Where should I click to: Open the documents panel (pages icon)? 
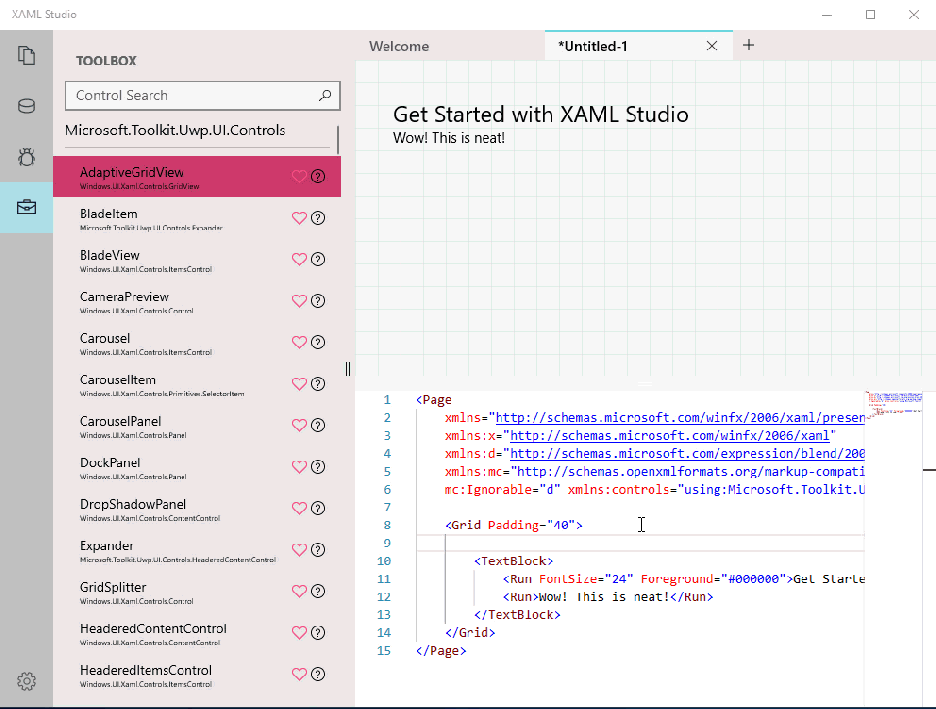pyautogui.click(x=26, y=57)
